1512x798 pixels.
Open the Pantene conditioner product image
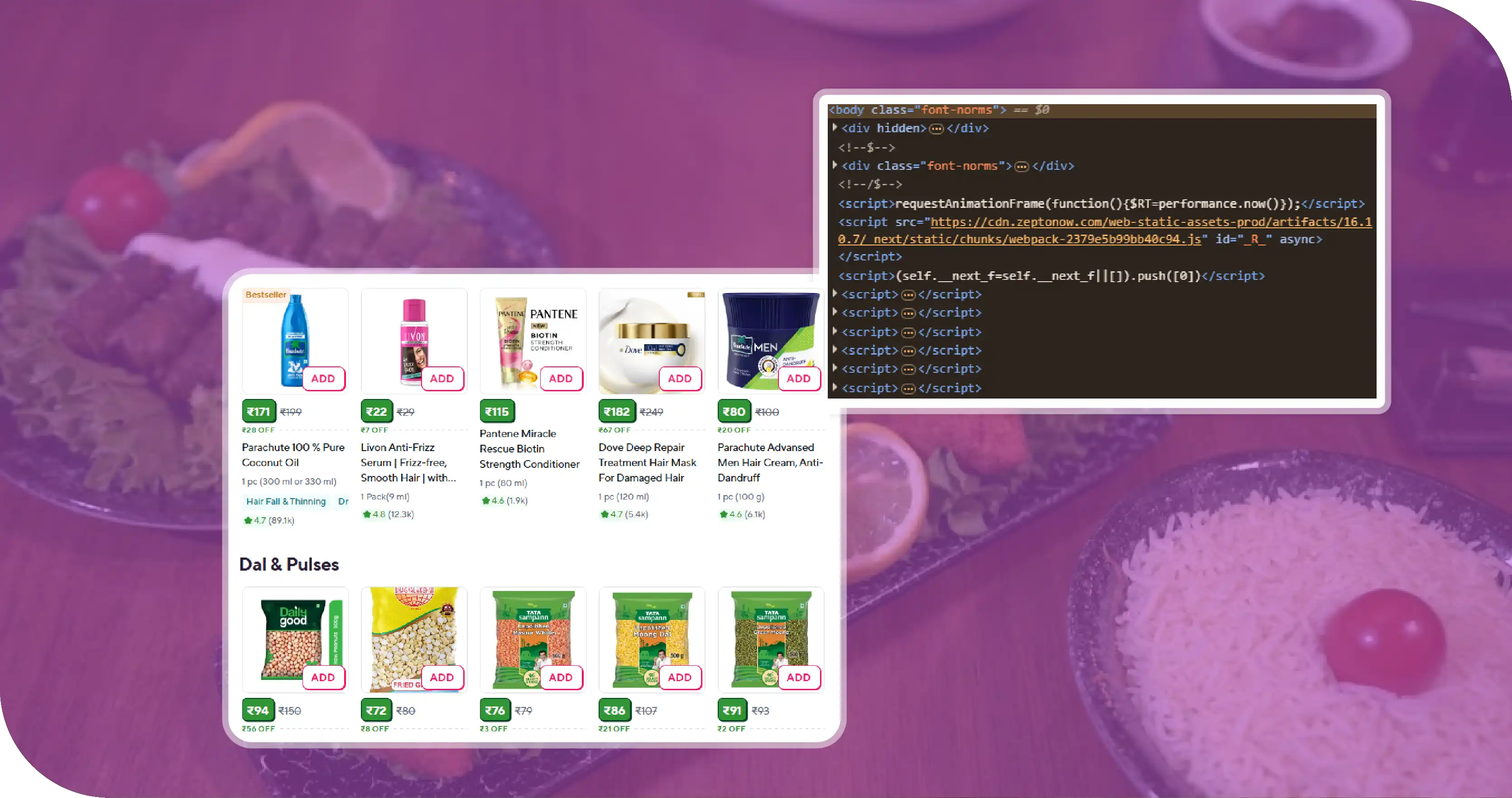tap(533, 341)
